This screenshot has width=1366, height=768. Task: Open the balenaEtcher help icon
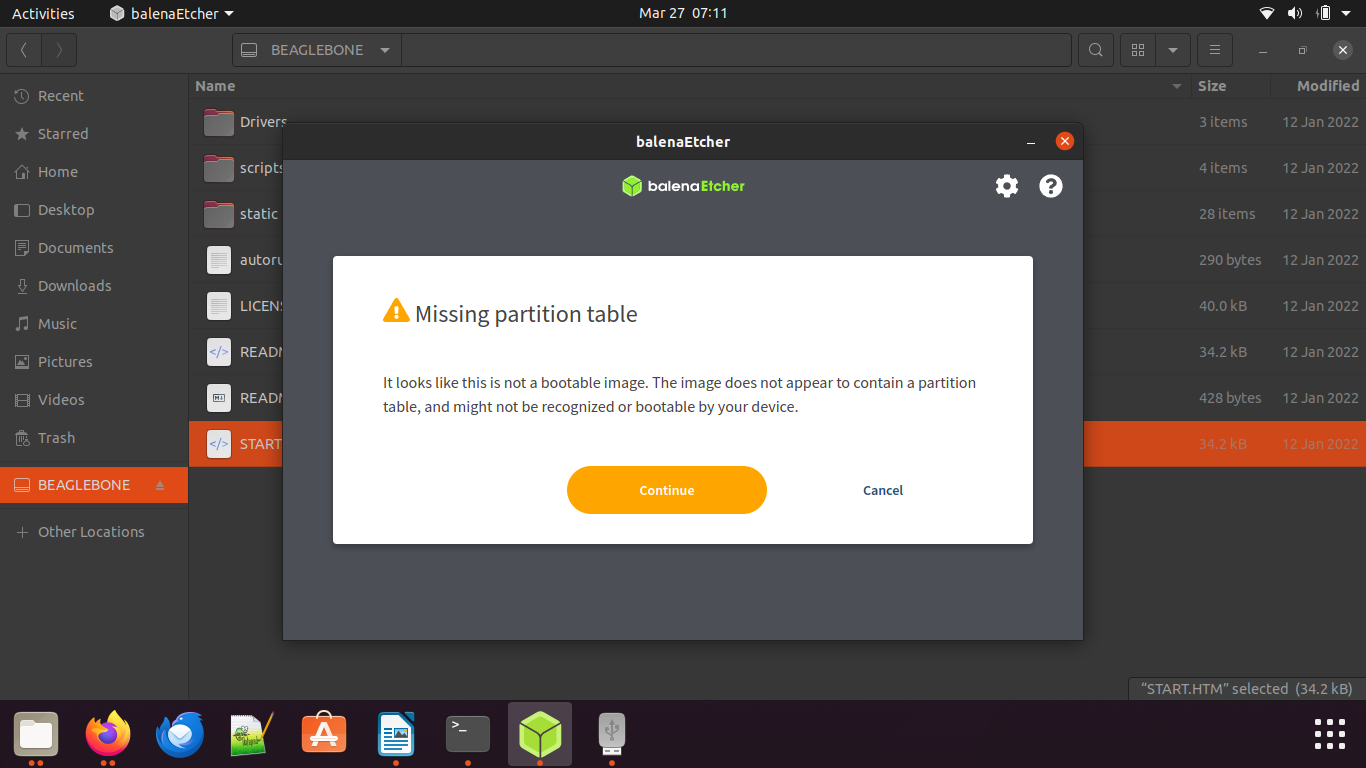point(1050,186)
